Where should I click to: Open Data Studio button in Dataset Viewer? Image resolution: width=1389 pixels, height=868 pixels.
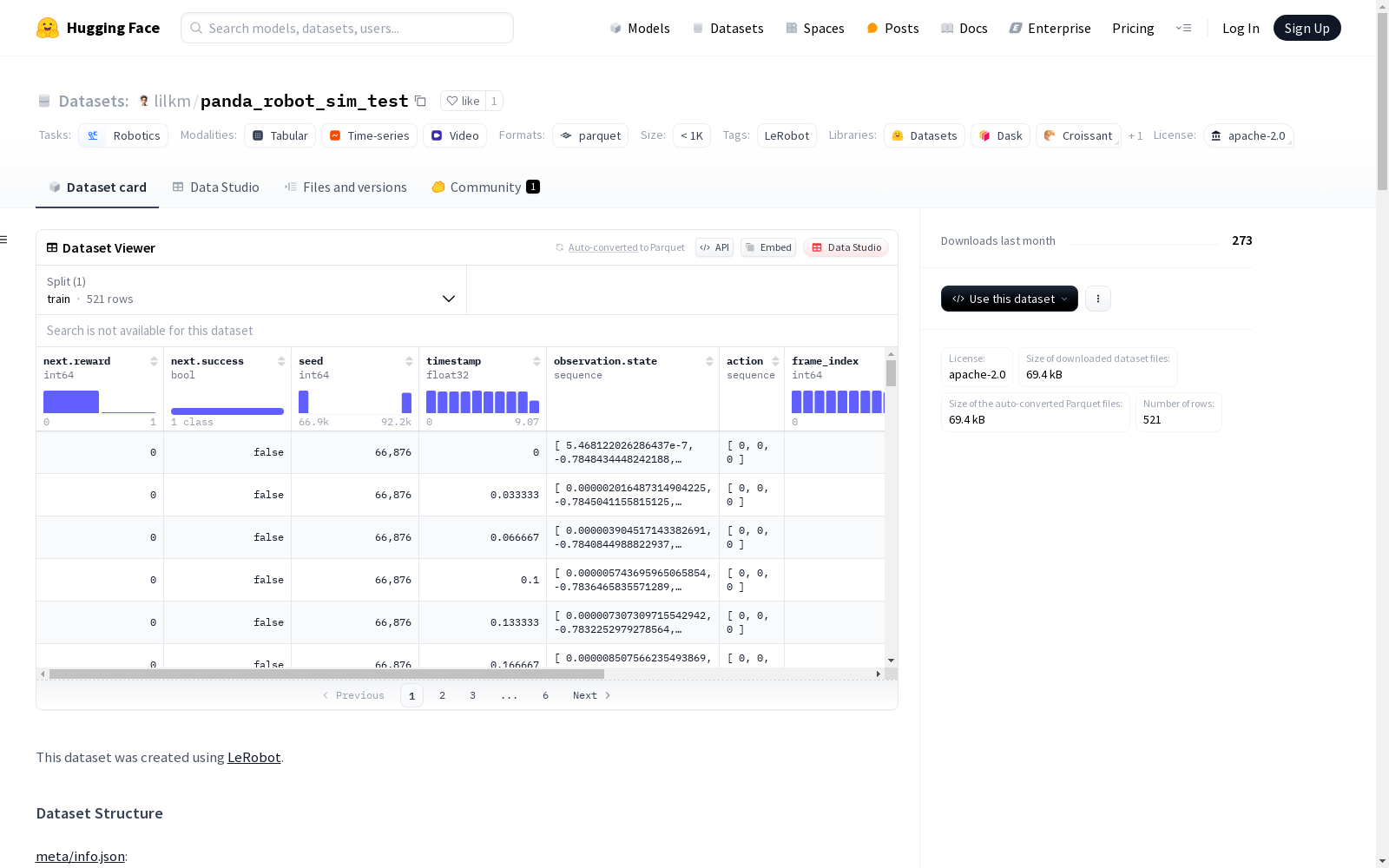846,247
